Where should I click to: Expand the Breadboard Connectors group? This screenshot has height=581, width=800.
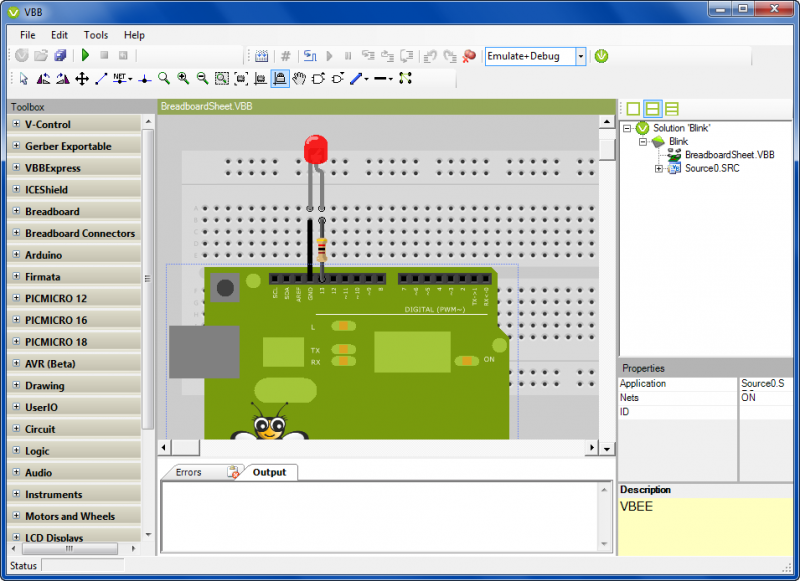[x=16, y=233]
